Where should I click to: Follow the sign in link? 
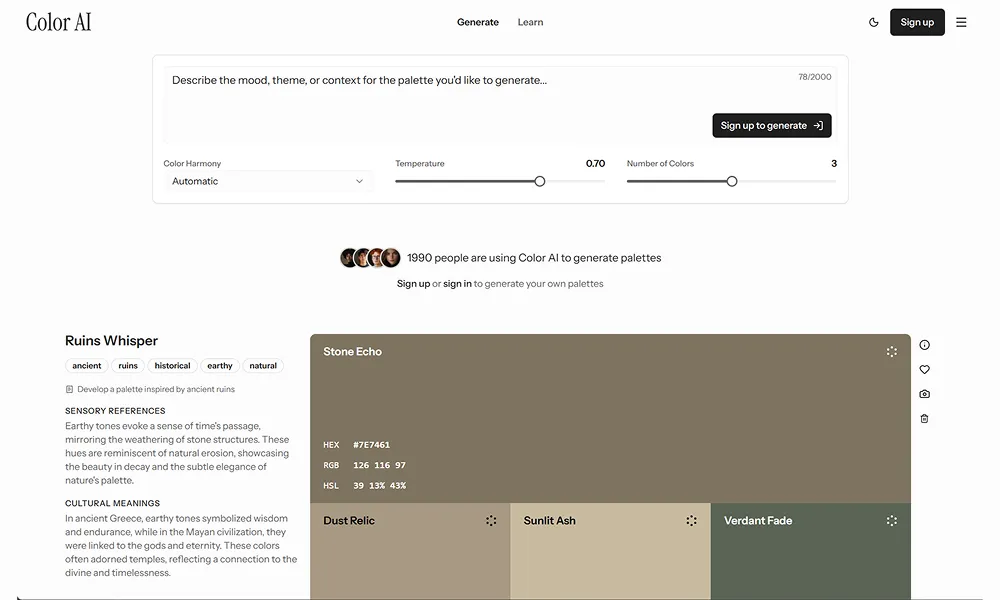[x=457, y=284]
